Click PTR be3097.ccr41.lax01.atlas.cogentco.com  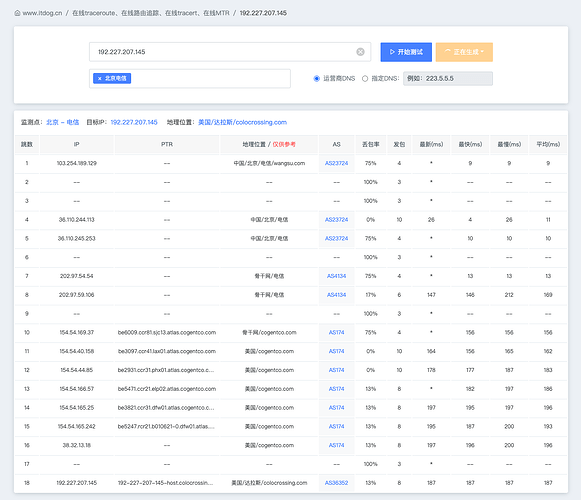167,351
